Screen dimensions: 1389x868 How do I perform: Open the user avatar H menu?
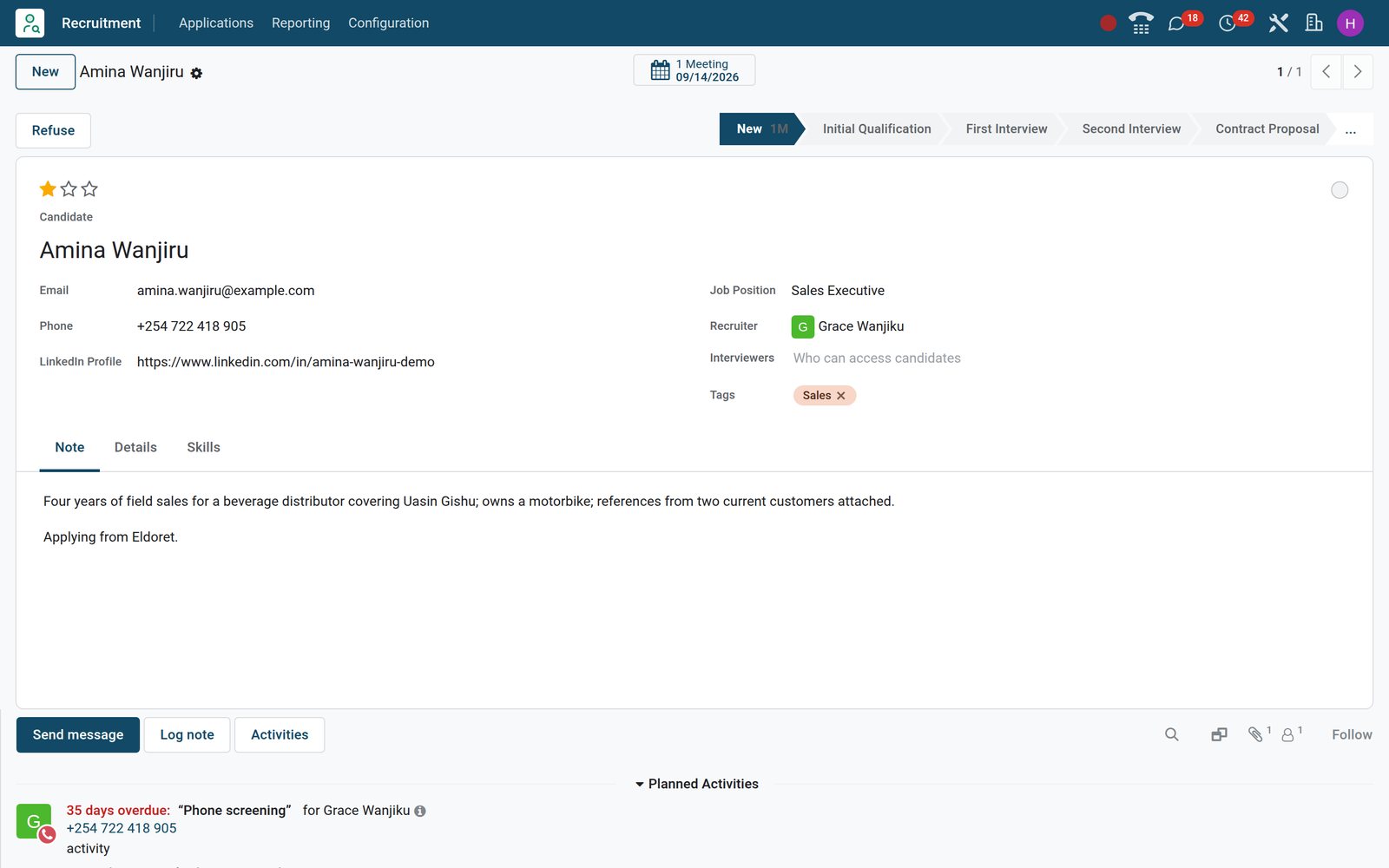pyautogui.click(x=1350, y=23)
